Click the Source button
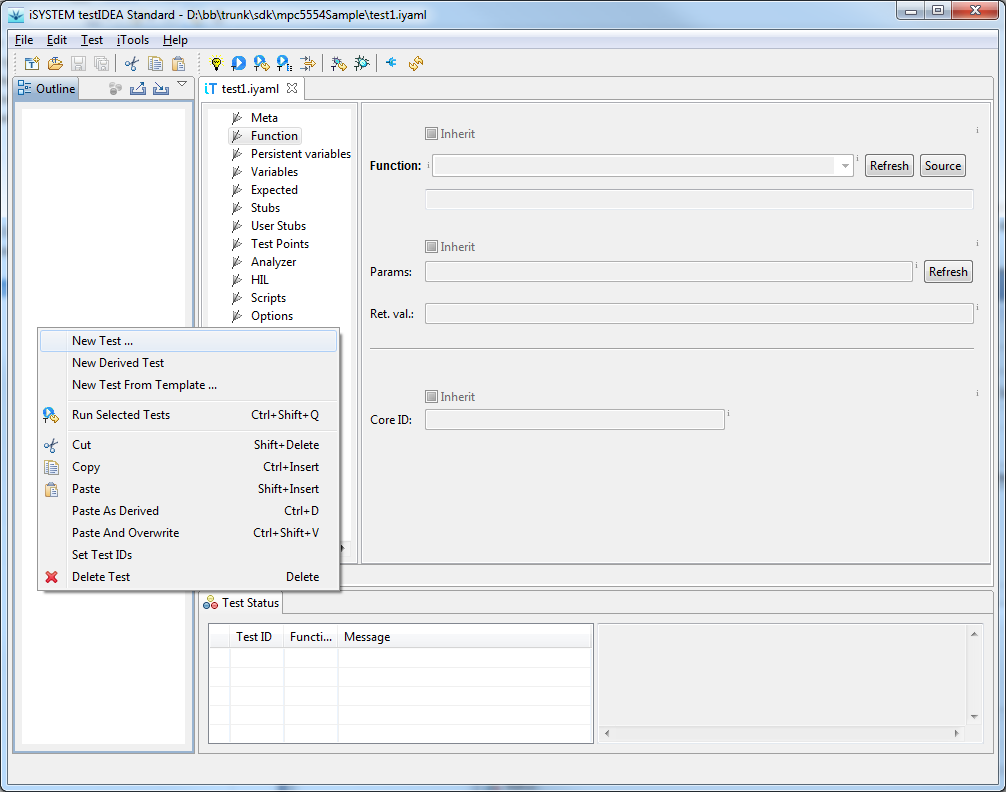 coord(942,166)
